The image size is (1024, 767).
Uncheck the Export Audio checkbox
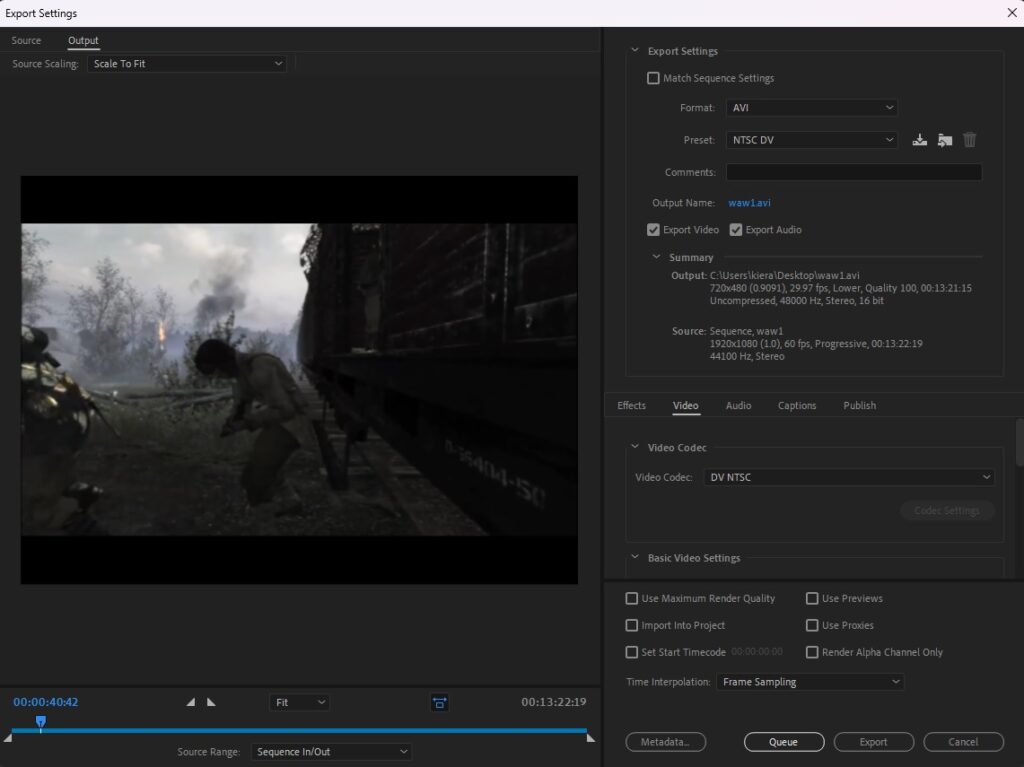click(736, 230)
